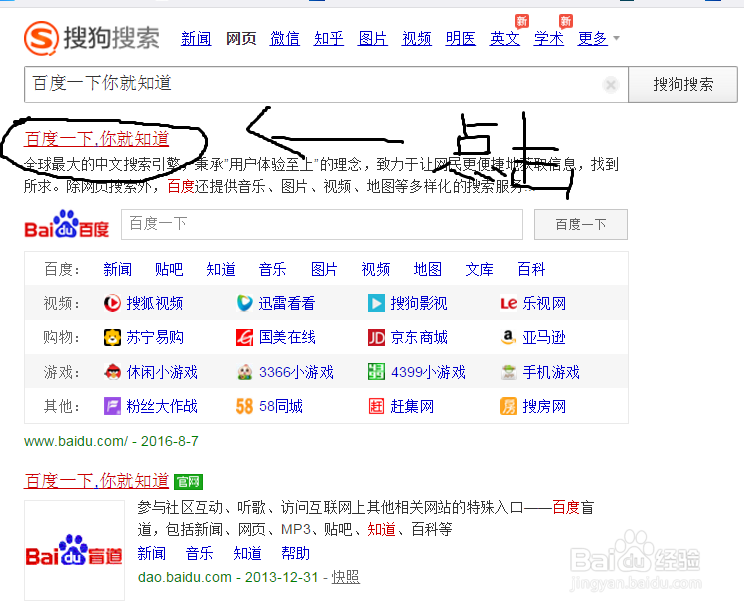Click the 迅雷看看 icon
The image size is (744, 609).
pos(244,303)
